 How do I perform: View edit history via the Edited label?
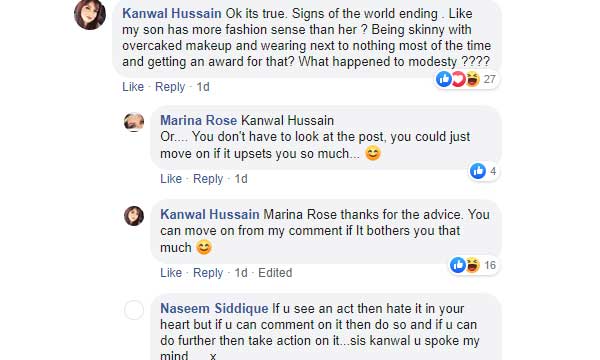pos(275,273)
